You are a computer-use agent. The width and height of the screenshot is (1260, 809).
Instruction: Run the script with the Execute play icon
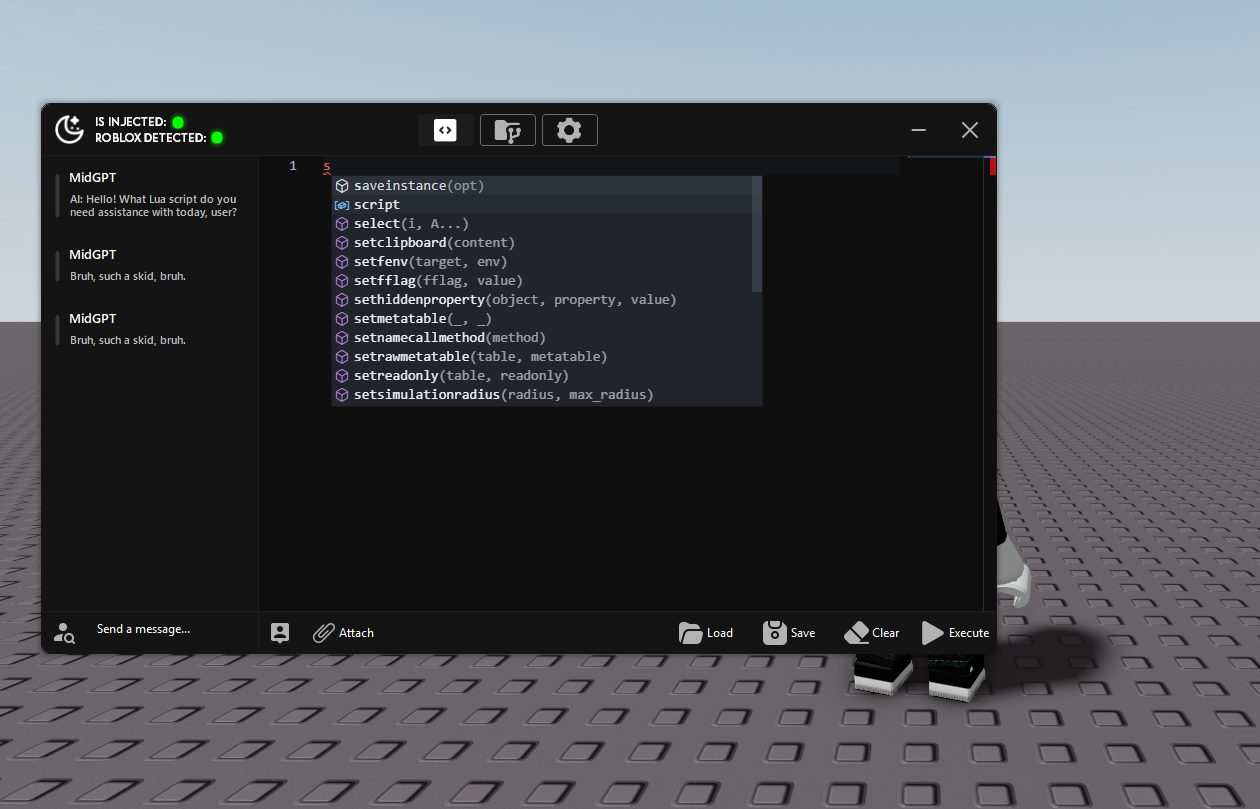point(932,633)
